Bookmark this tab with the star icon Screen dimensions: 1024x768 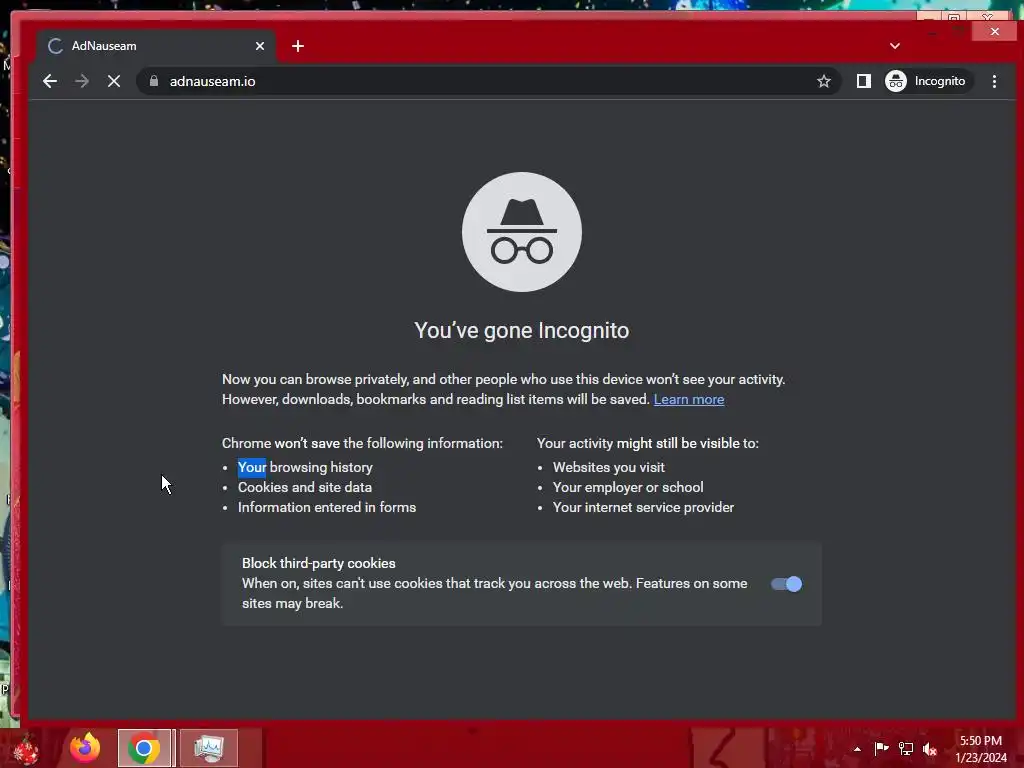pos(824,81)
